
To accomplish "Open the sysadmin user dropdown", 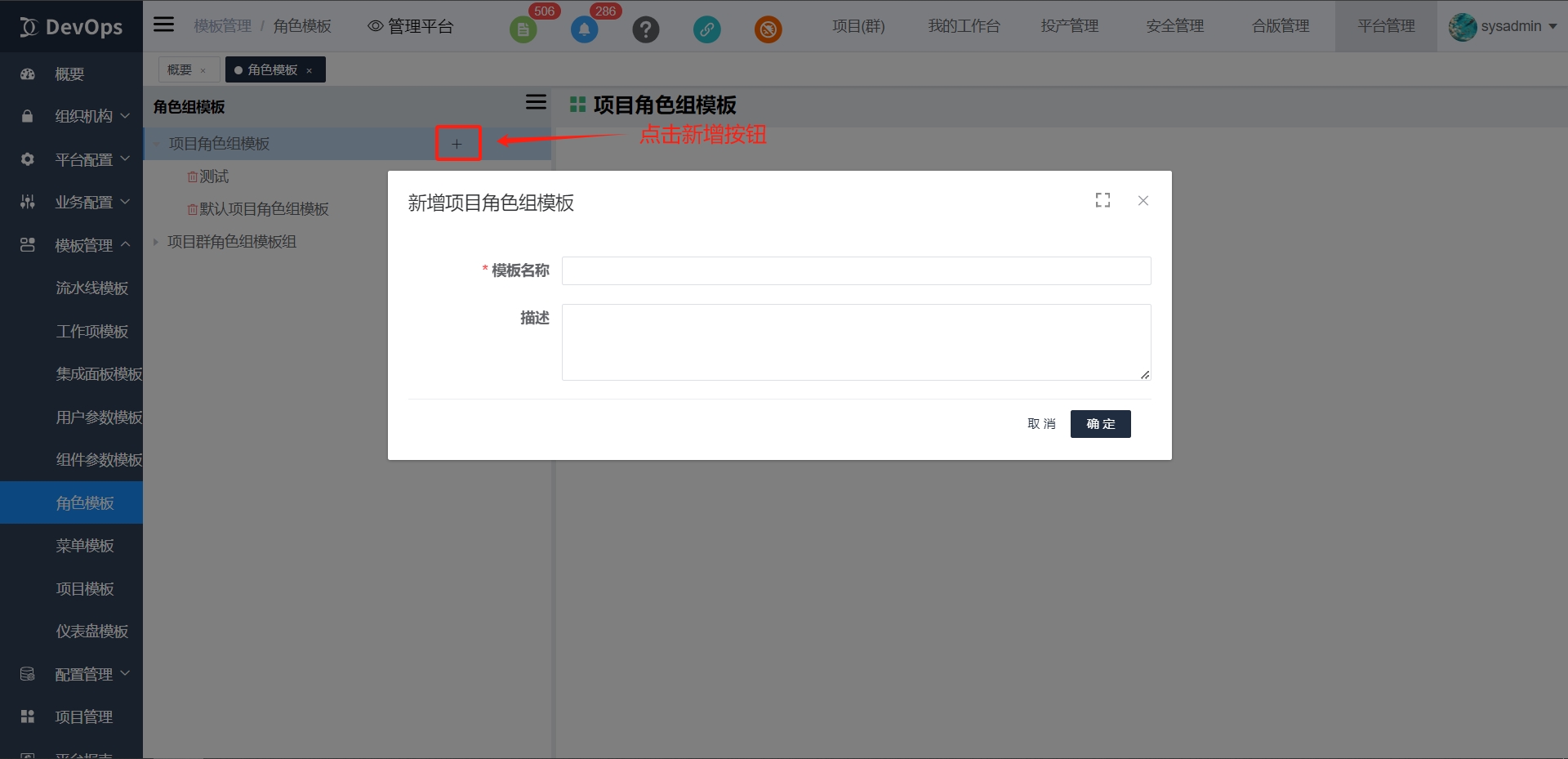I will pos(1552,26).
